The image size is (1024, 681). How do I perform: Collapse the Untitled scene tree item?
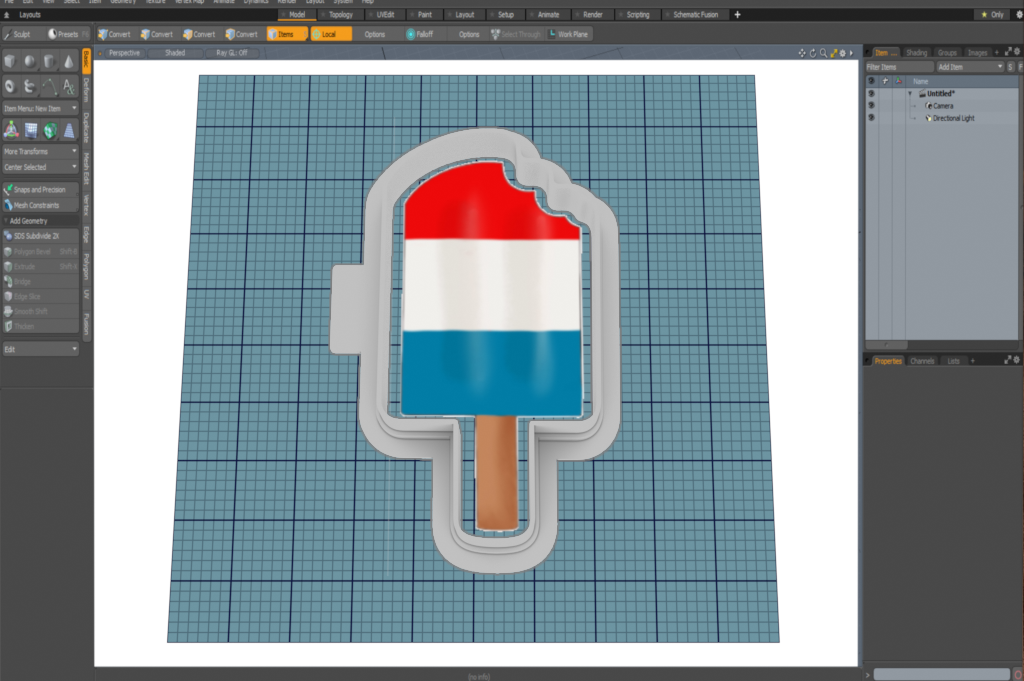coord(910,93)
